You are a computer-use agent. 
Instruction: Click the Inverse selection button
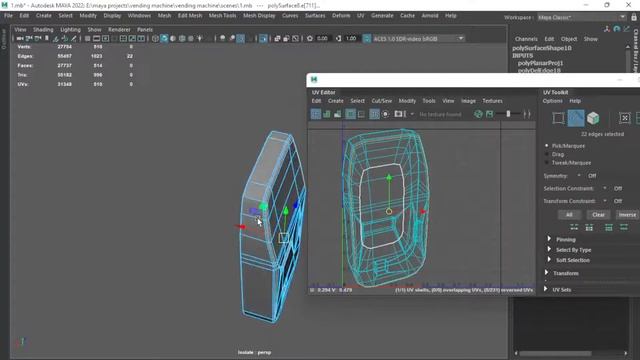(627, 215)
